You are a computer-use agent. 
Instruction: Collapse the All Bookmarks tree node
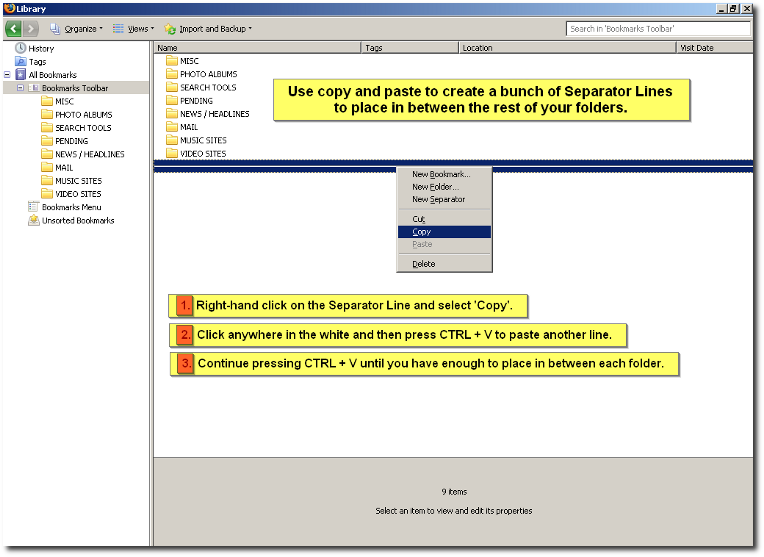coord(8,75)
